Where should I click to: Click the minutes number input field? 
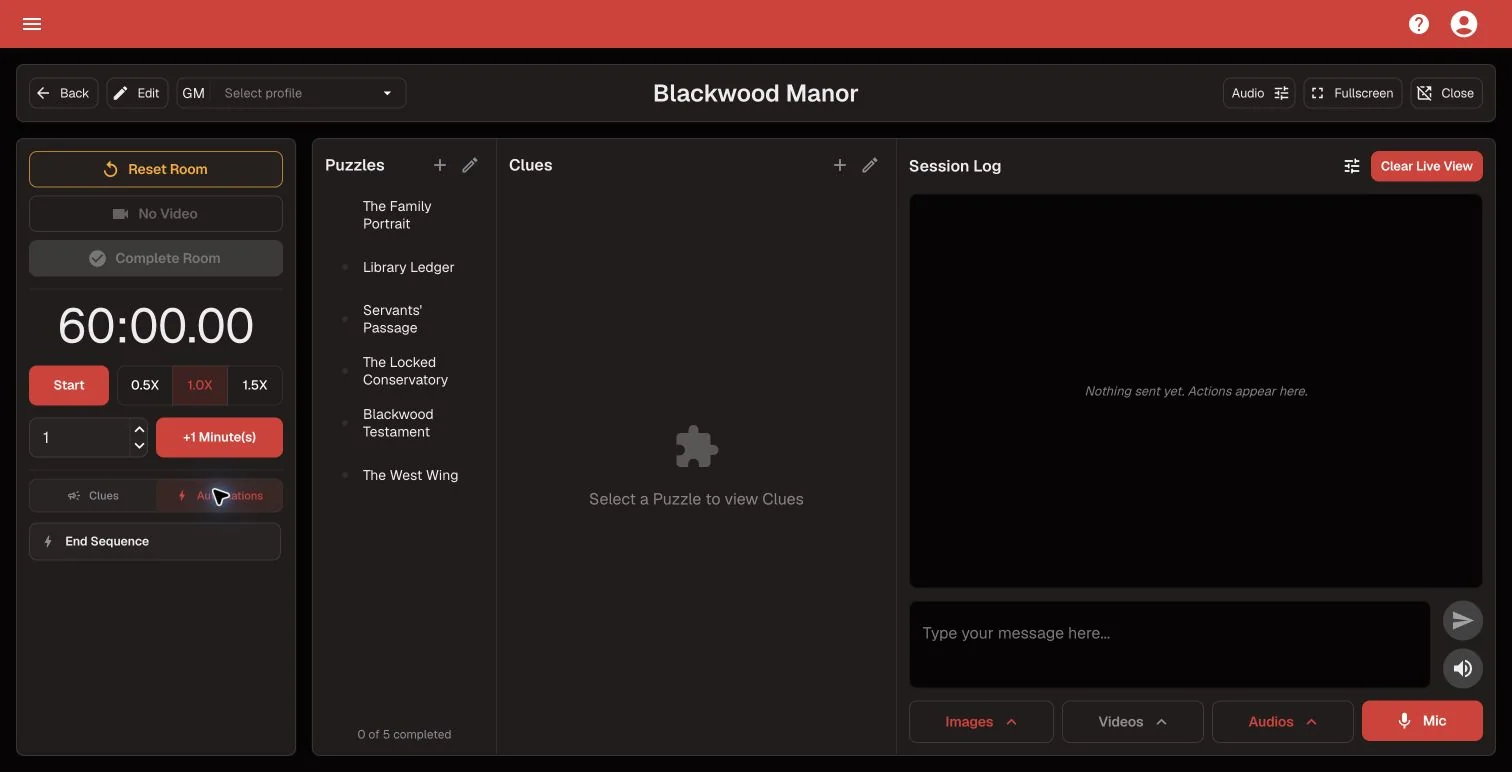click(x=80, y=438)
